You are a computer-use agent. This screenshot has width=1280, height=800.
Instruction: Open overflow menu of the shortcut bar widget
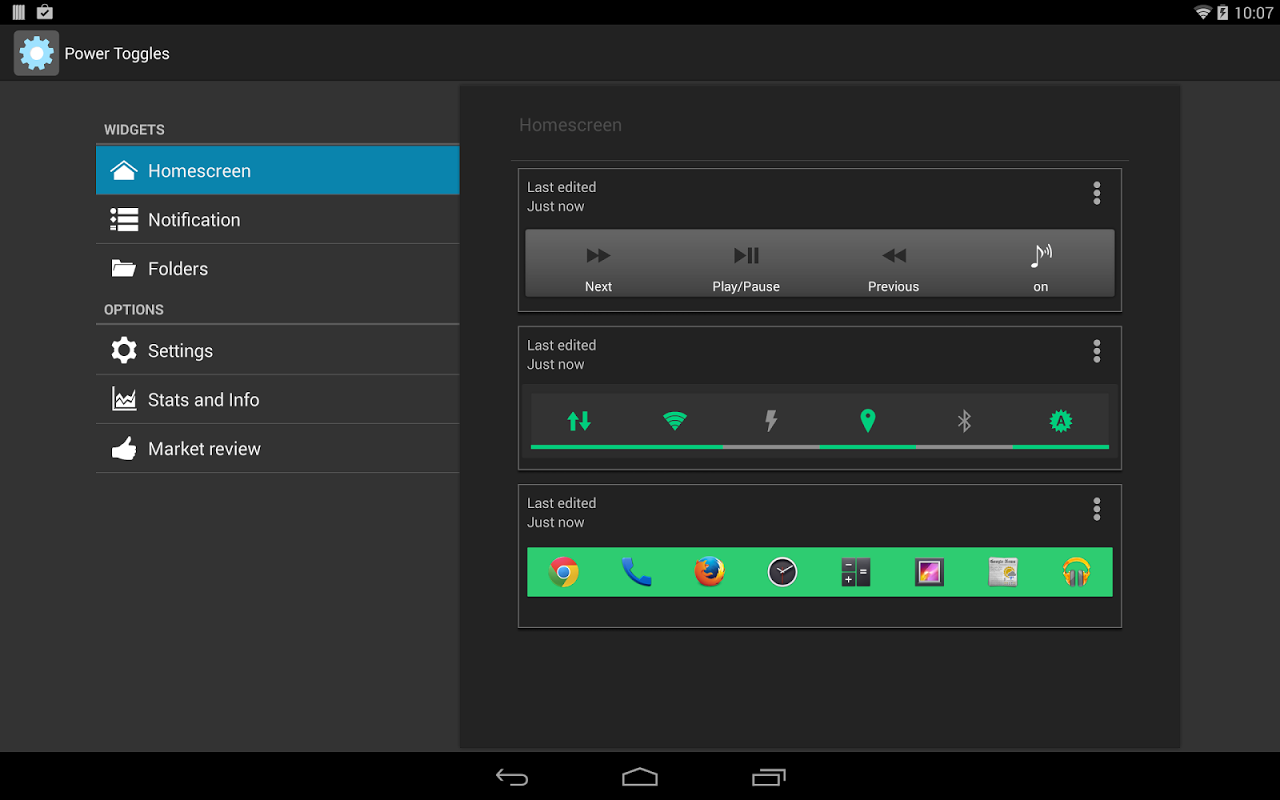click(x=1096, y=509)
